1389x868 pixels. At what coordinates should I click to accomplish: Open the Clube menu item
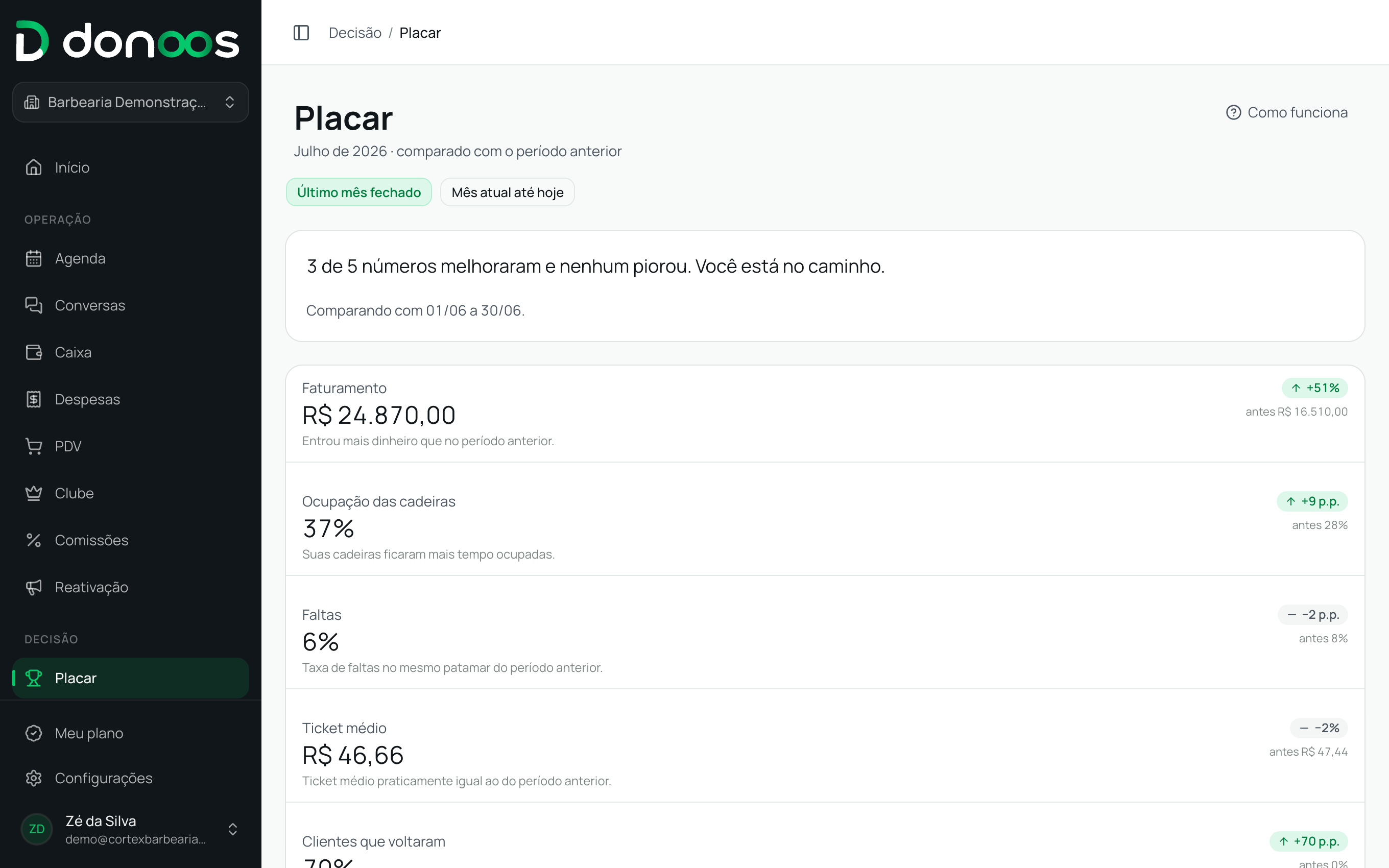(130, 493)
